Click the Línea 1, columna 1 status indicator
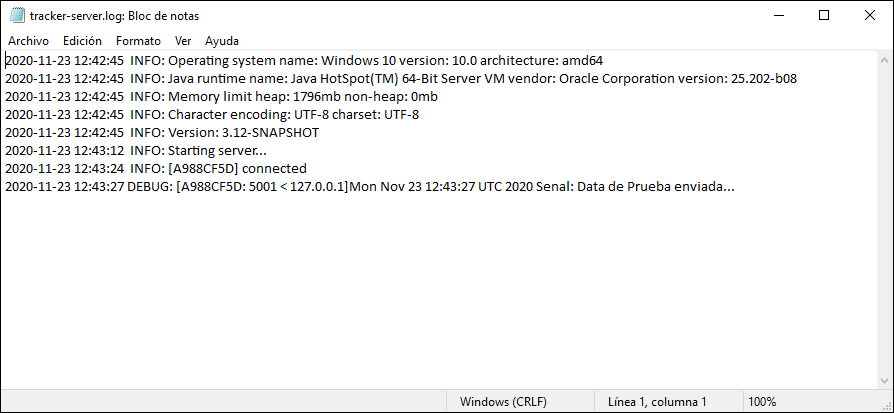 [657, 402]
